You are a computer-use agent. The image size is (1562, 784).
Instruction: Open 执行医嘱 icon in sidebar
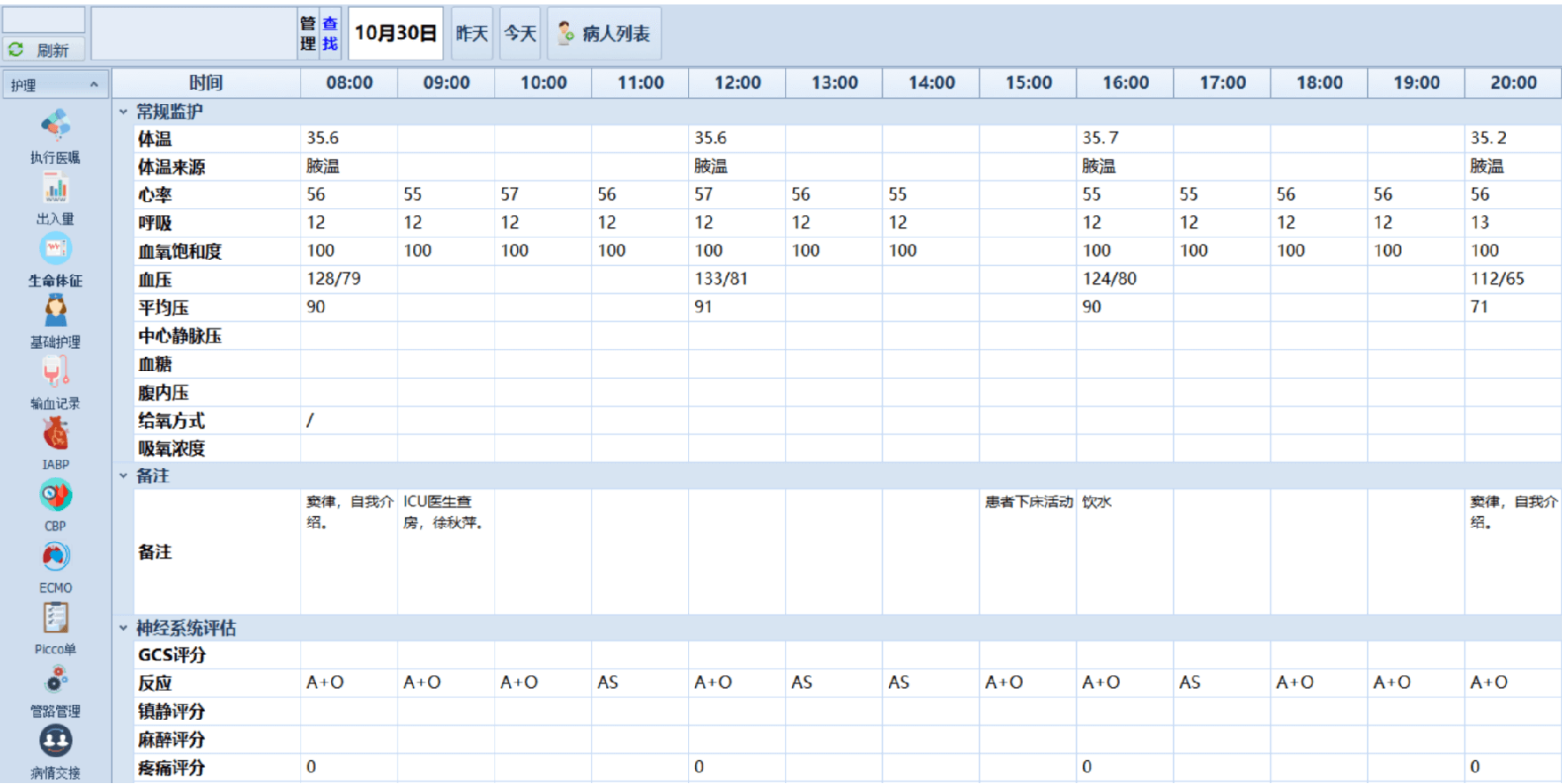tap(55, 126)
